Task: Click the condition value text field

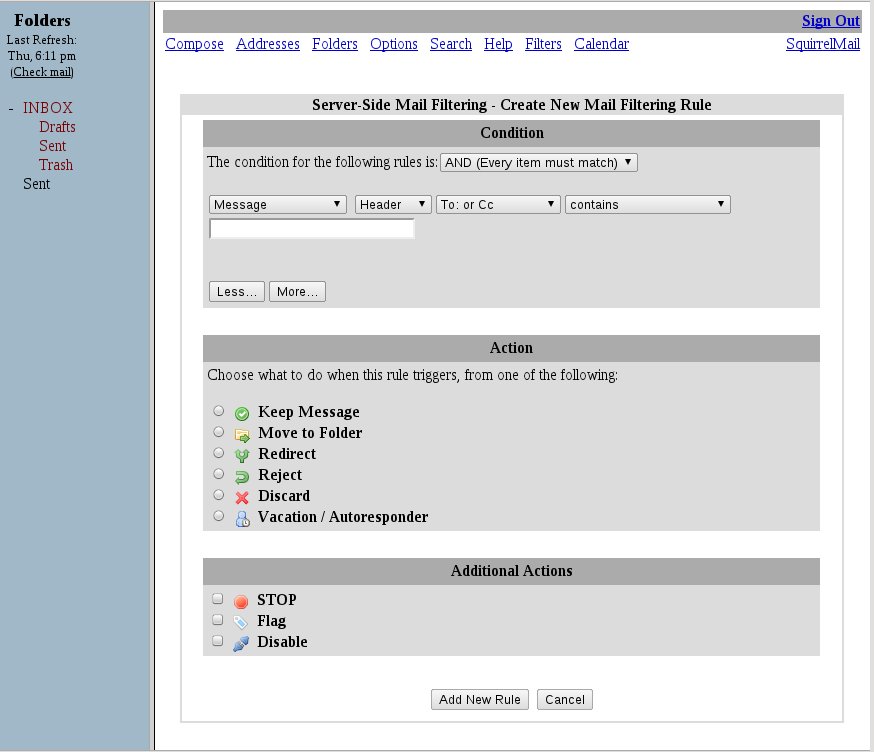Action: 311,229
